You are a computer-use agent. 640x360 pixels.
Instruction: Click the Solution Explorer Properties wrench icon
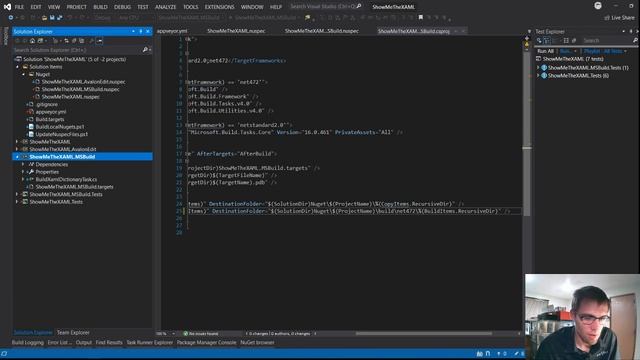click(x=91, y=41)
